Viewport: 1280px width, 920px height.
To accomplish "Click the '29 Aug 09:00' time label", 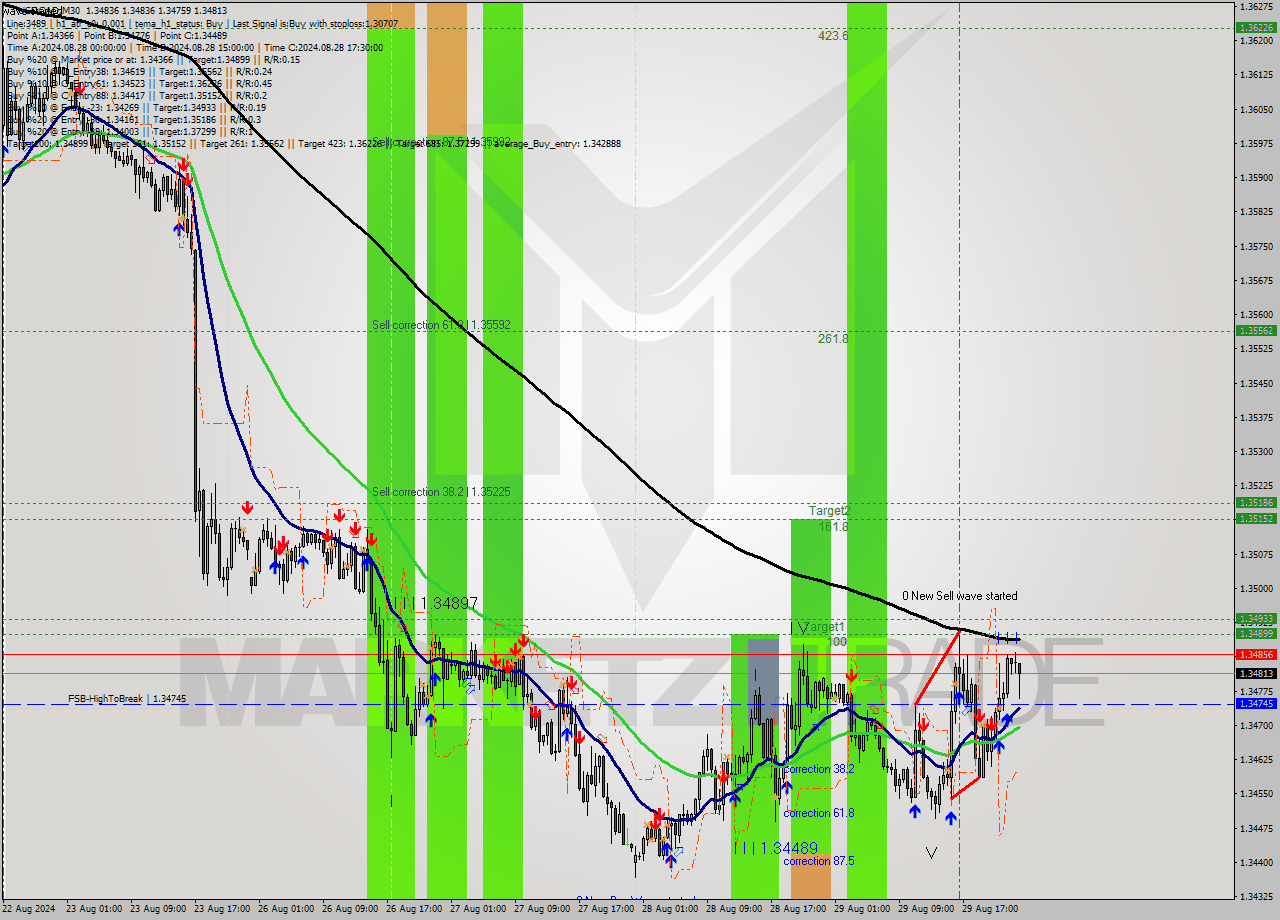I will point(924,909).
